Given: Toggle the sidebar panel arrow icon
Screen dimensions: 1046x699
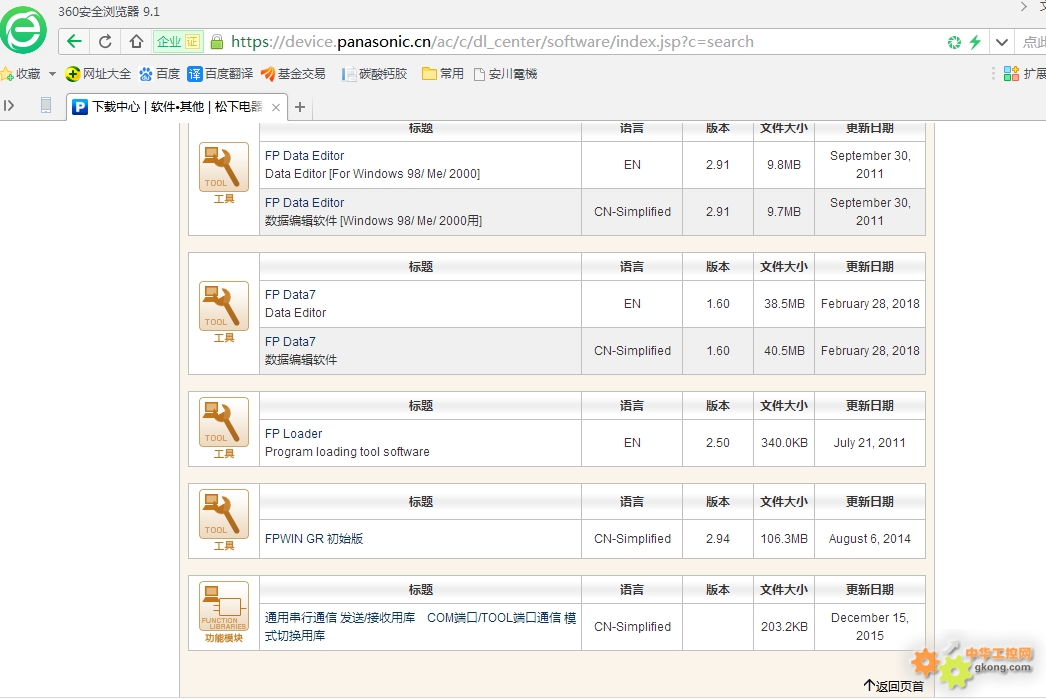Looking at the screenshot, I should coord(9,105).
